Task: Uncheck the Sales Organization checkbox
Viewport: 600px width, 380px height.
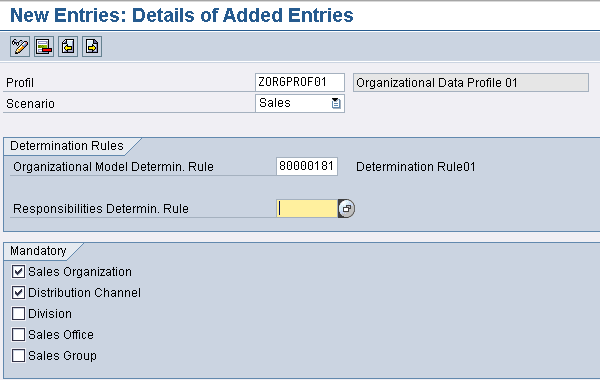Action: click(18, 272)
